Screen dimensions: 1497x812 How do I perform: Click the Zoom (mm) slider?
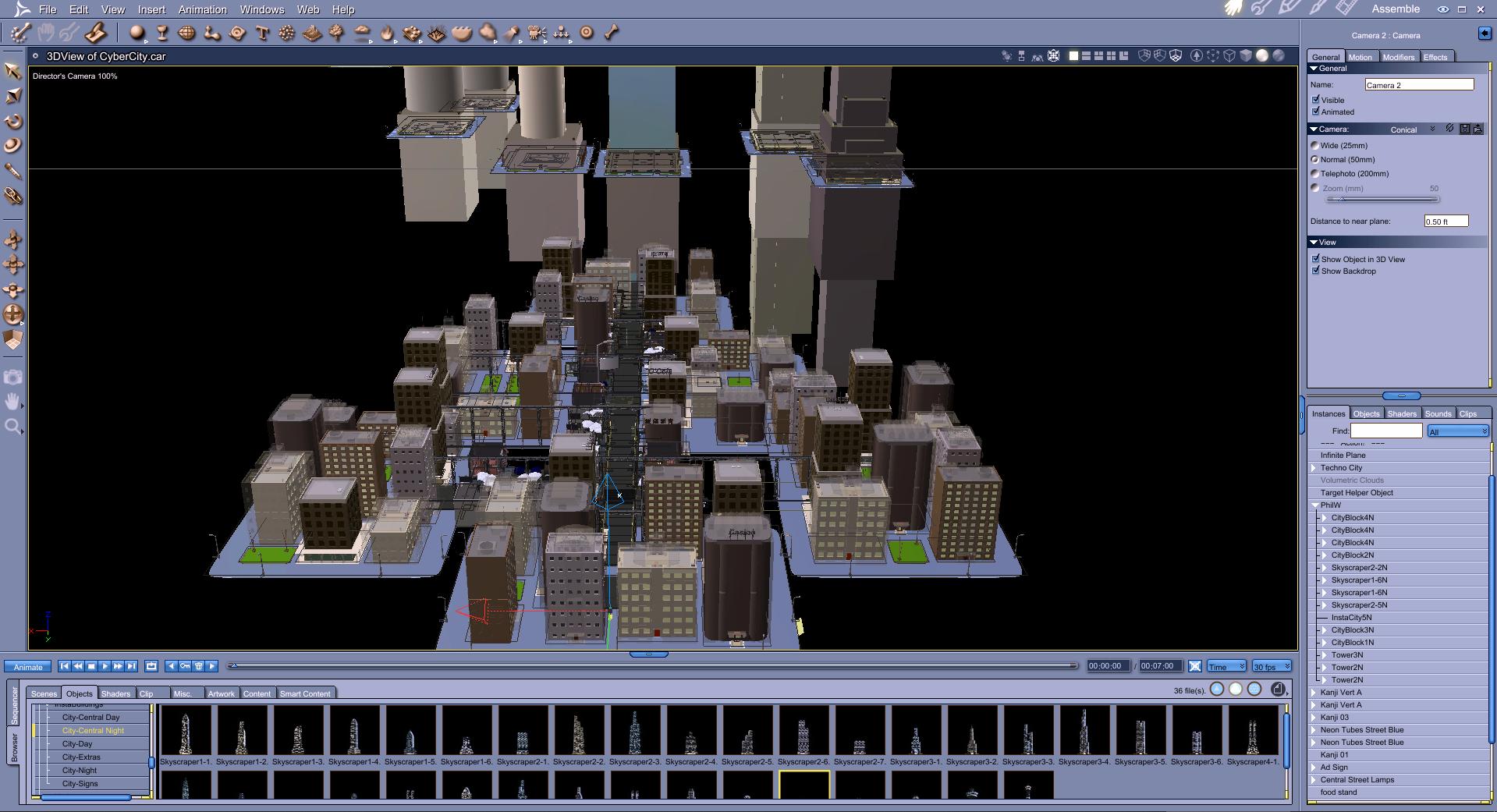click(1382, 199)
